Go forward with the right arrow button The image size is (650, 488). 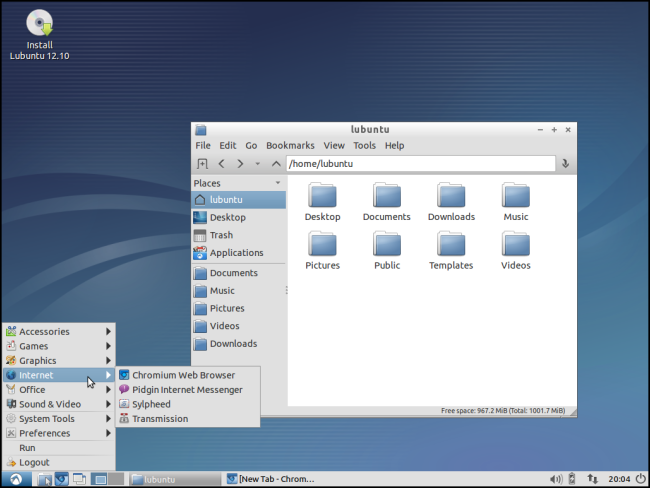coord(240,163)
